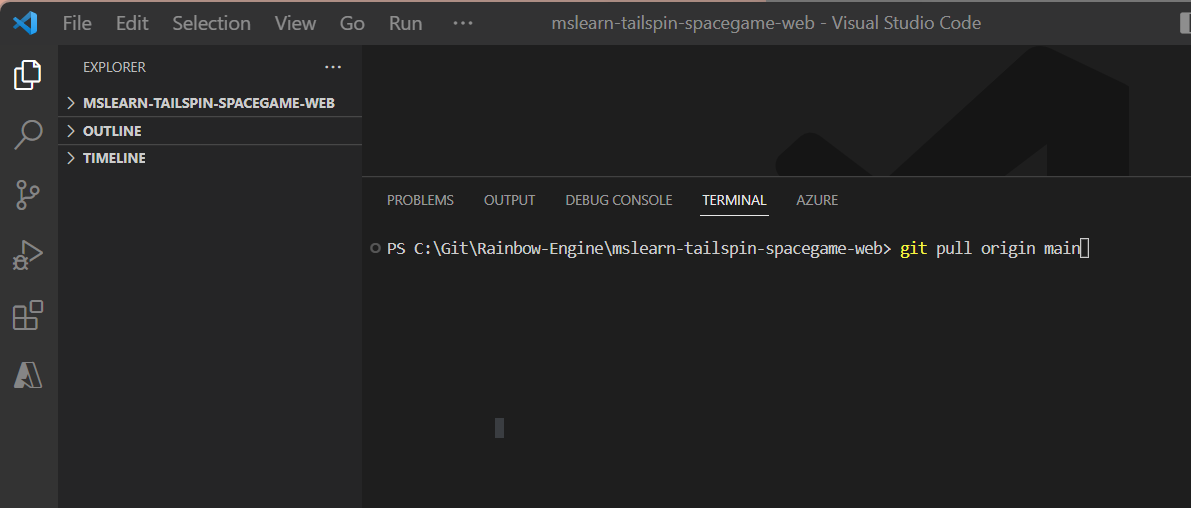Open the File menu
This screenshot has height=508, width=1191.
click(x=77, y=24)
